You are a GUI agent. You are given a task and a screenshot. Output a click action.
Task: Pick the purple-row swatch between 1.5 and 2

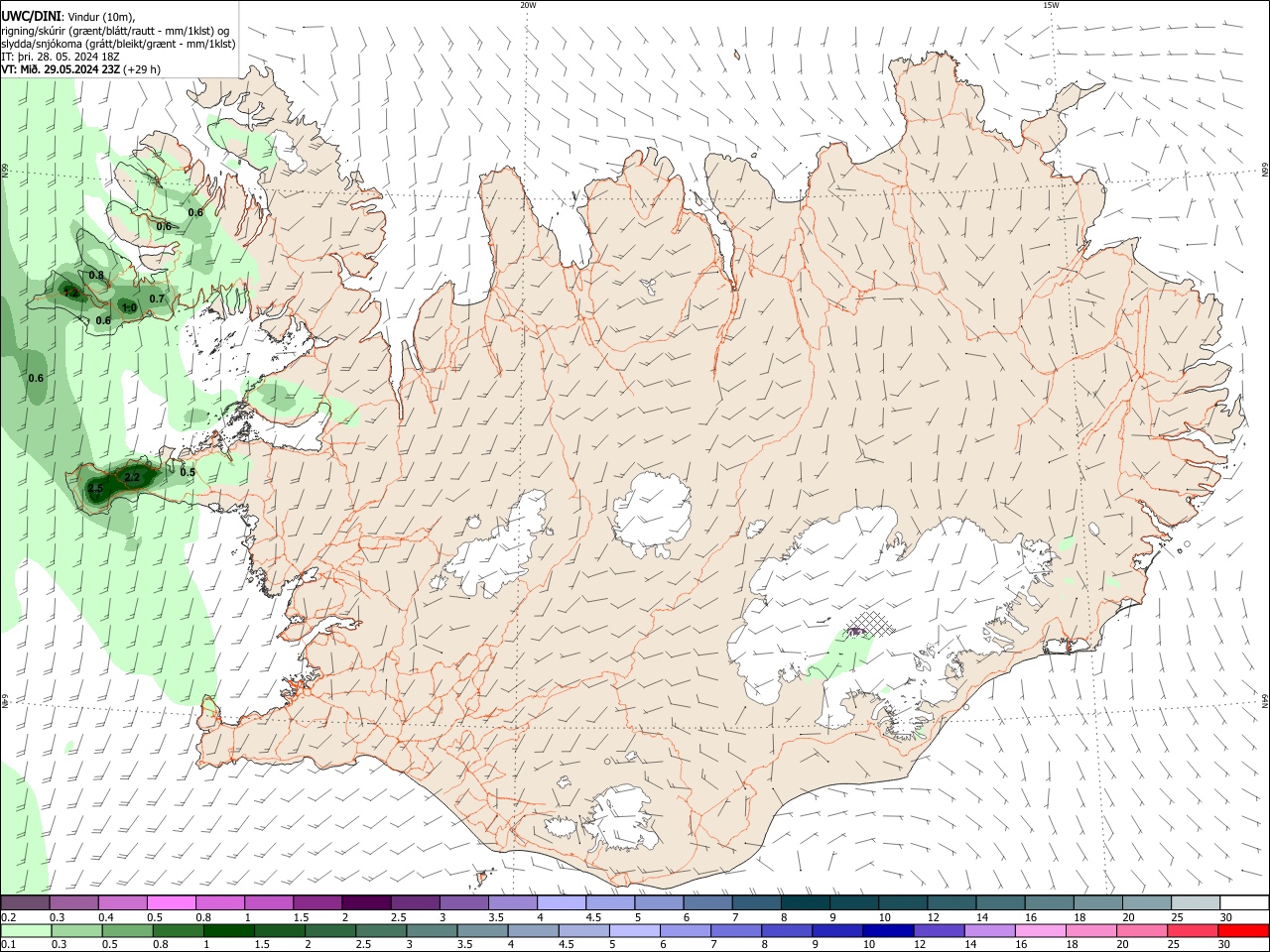pyautogui.click(x=317, y=903)
